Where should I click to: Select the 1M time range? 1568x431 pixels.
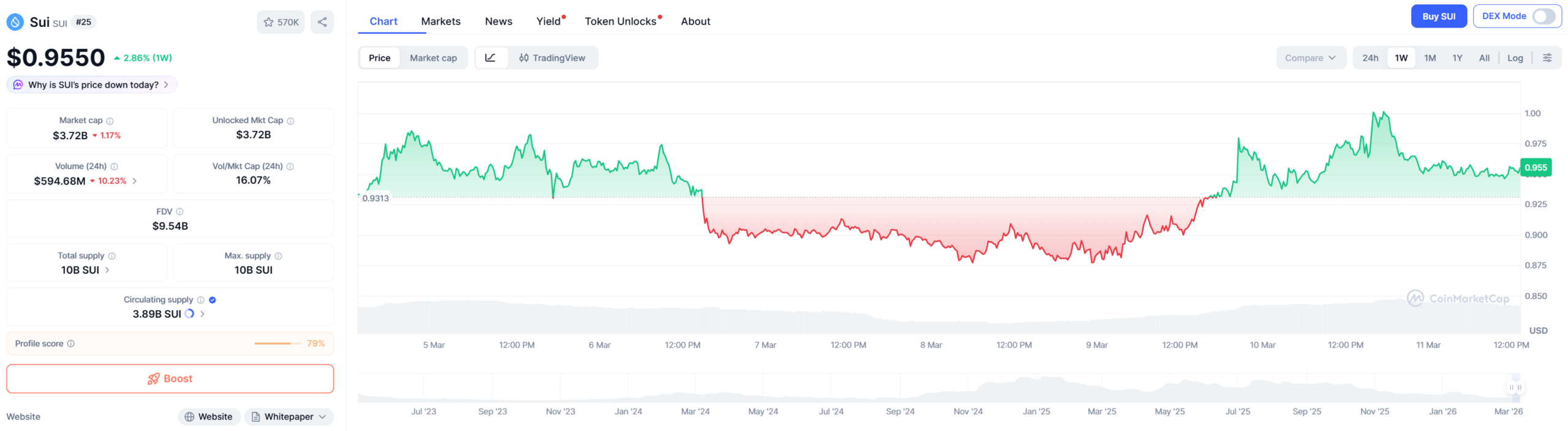[x=1430, y=58]
